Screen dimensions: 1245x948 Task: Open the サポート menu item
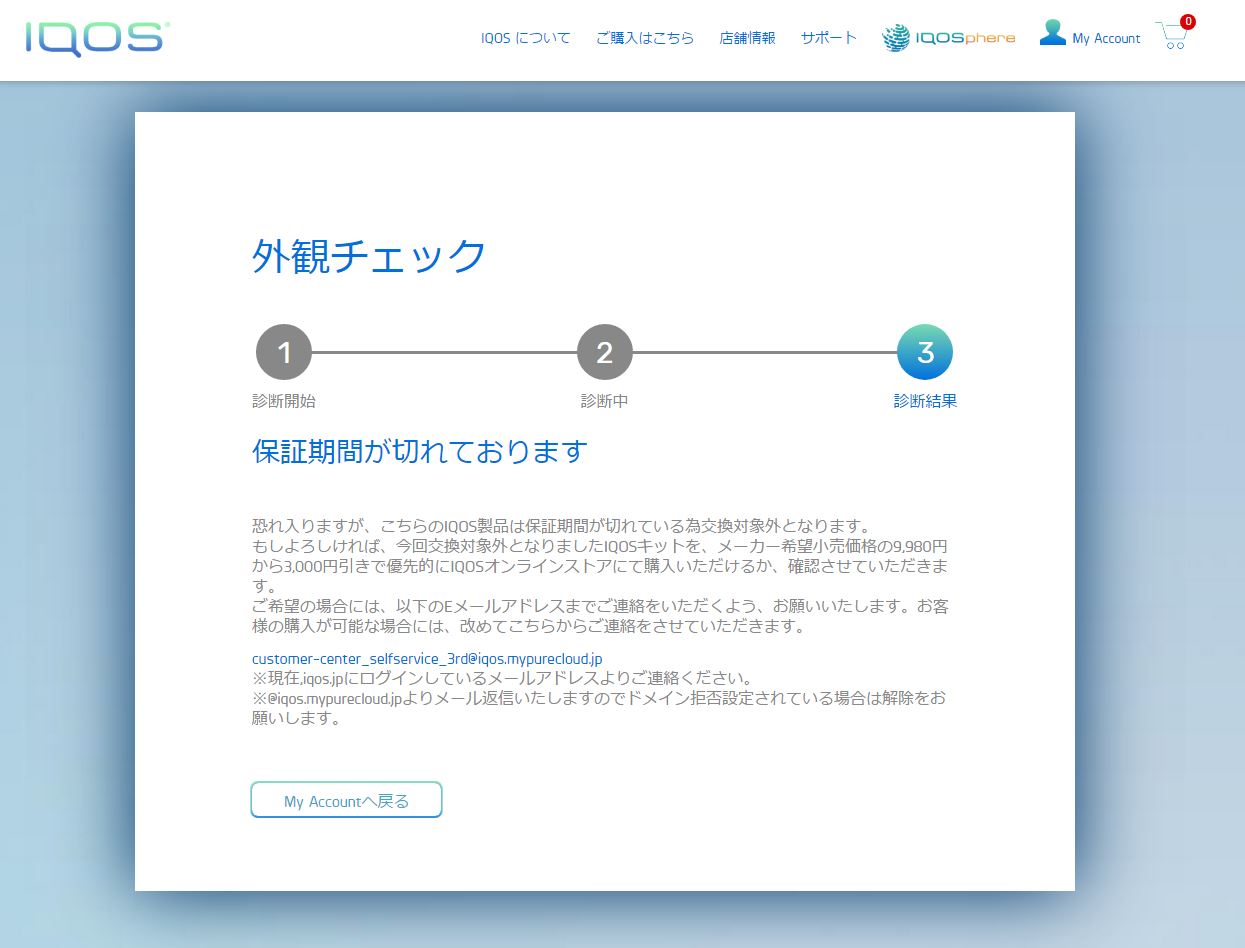click(829, 38)
